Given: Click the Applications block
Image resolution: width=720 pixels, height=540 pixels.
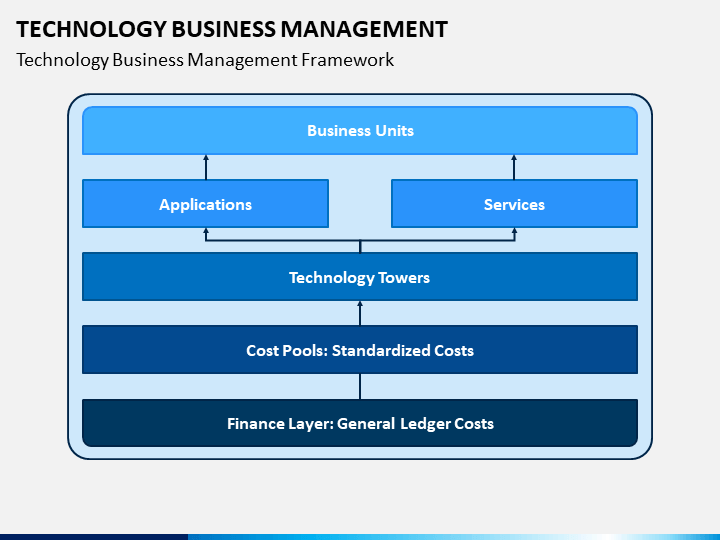Looking at the screenshot, I should click(x=205, y=203).
